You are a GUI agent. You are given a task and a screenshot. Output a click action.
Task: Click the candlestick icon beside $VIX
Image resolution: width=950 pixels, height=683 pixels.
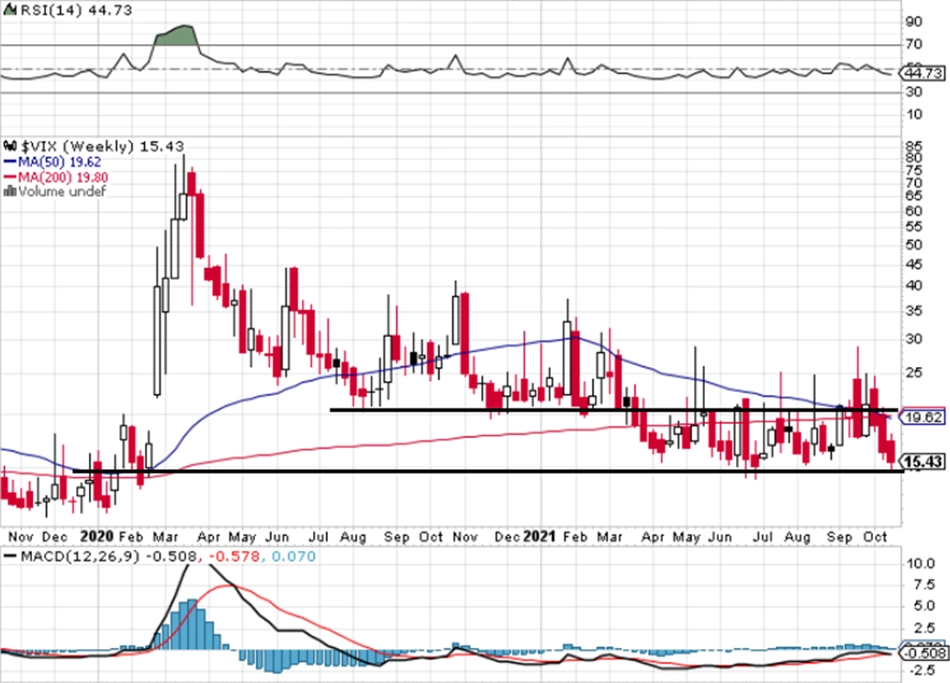pyautogui.click(x=11, y=146)
